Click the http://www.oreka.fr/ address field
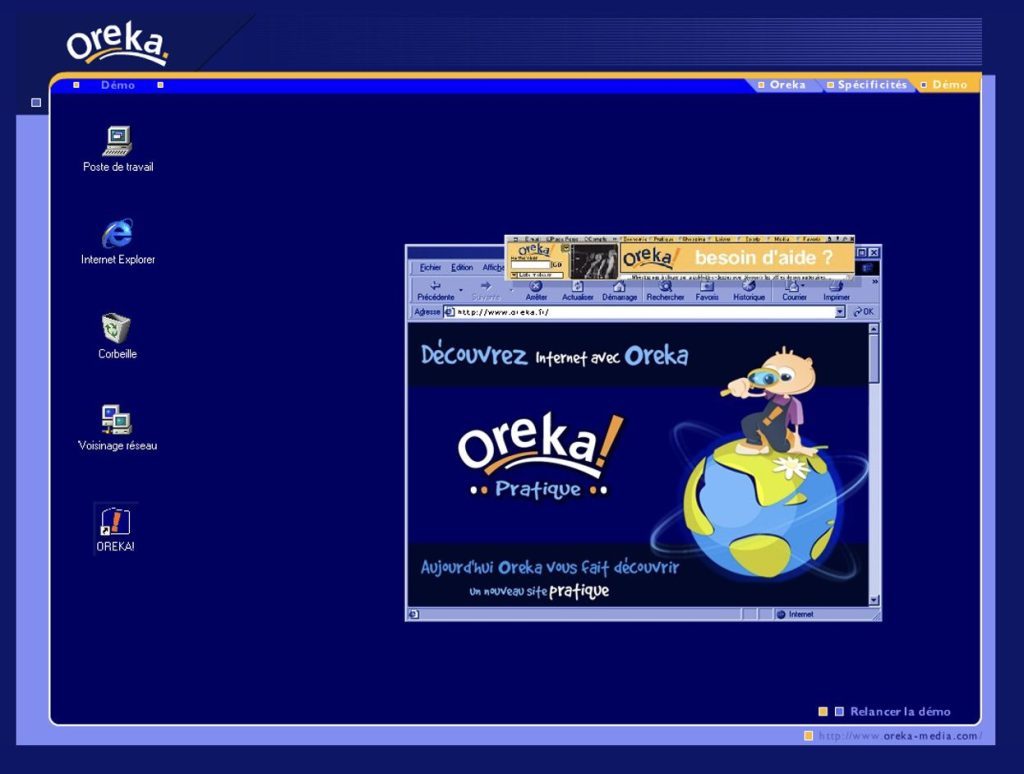This screenshot has height=774, width=1024. click(645, 312)
